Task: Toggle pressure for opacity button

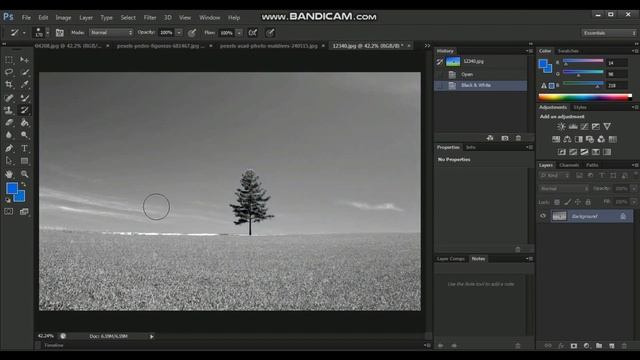Action: click(x=192, y=33)
